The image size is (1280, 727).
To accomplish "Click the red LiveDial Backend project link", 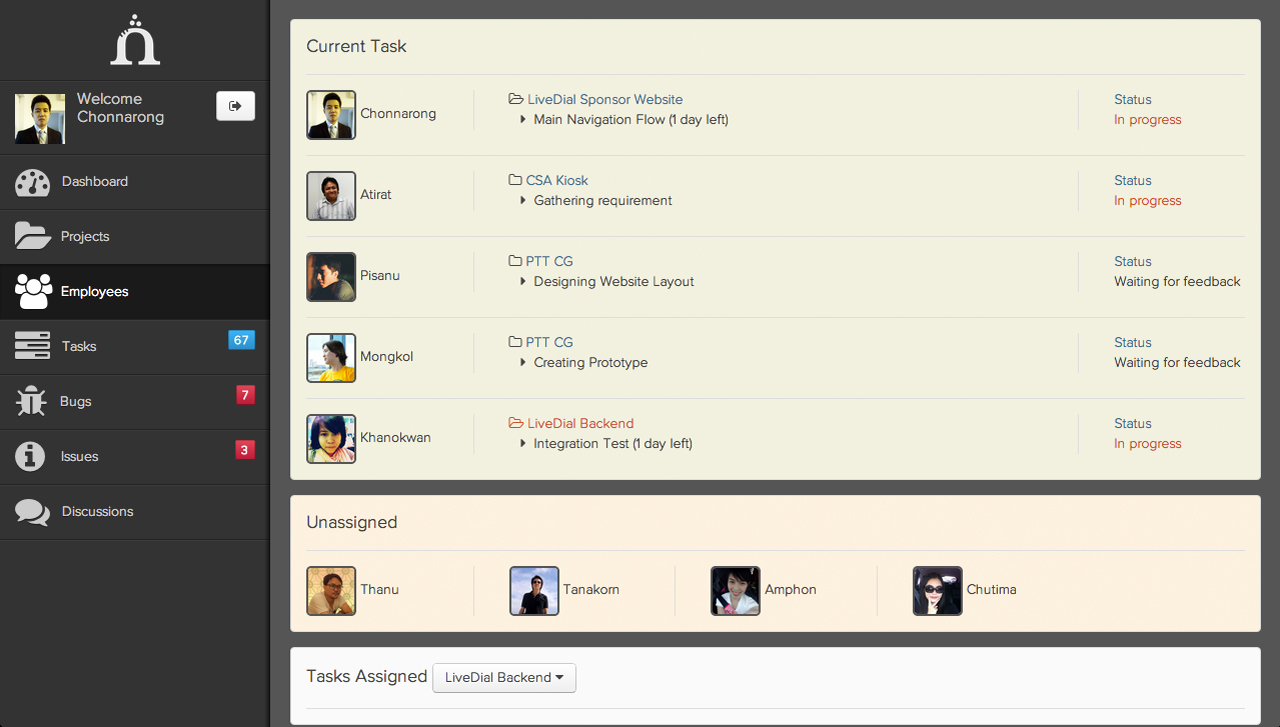I will pos(580,424).
